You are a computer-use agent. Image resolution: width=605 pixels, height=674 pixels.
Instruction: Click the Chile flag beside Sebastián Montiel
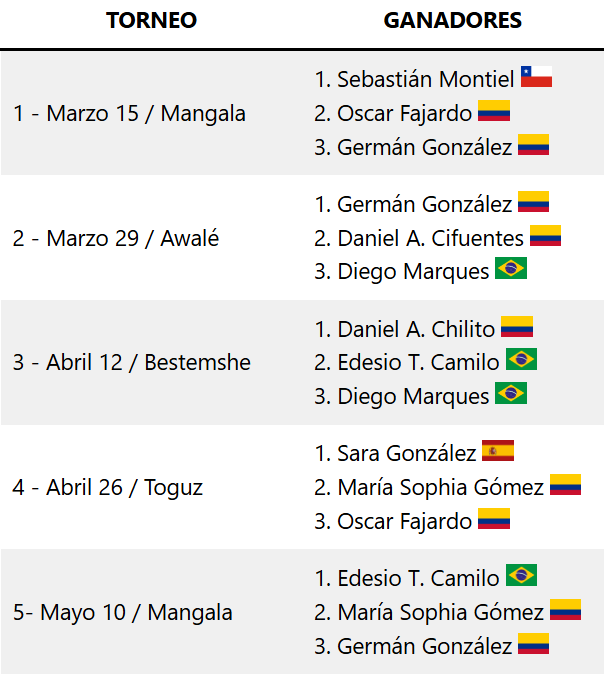click(x=536, y=77)
